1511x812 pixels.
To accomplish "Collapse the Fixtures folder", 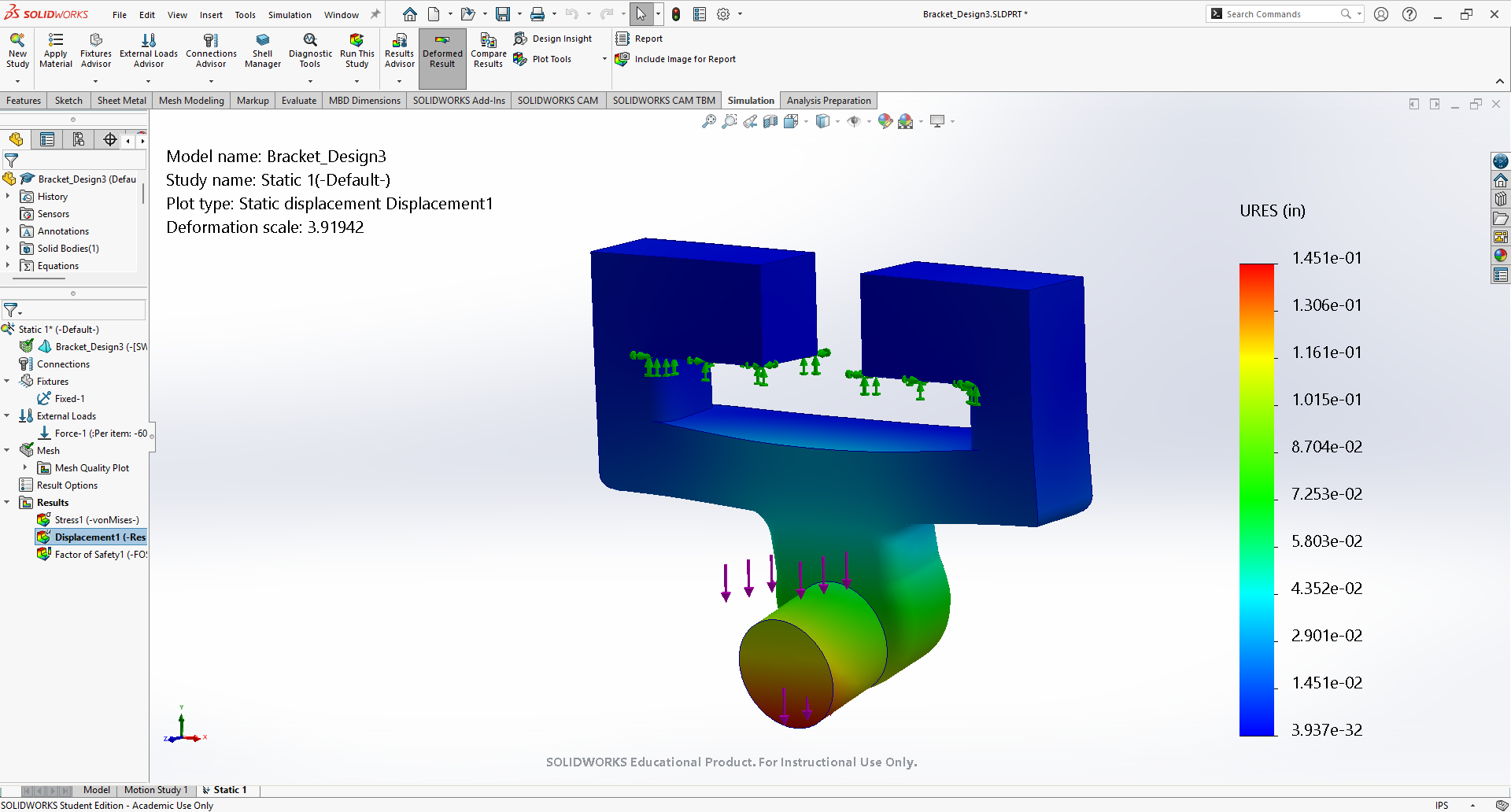I will click(7, 381).
